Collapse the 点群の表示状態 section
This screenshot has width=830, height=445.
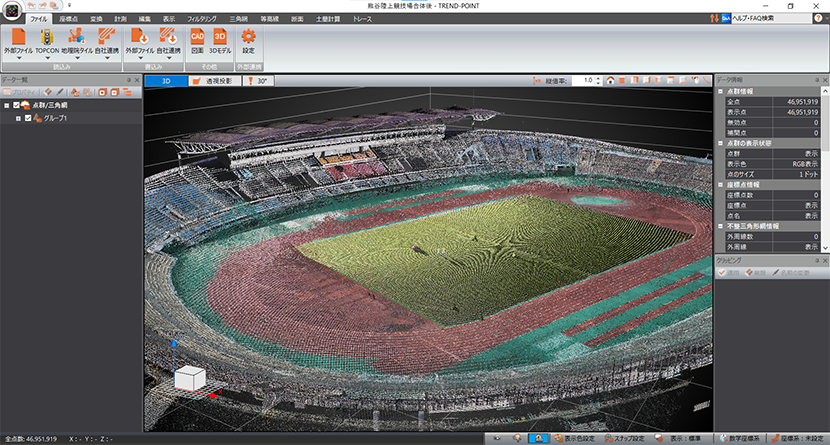(x=721, y=143)
